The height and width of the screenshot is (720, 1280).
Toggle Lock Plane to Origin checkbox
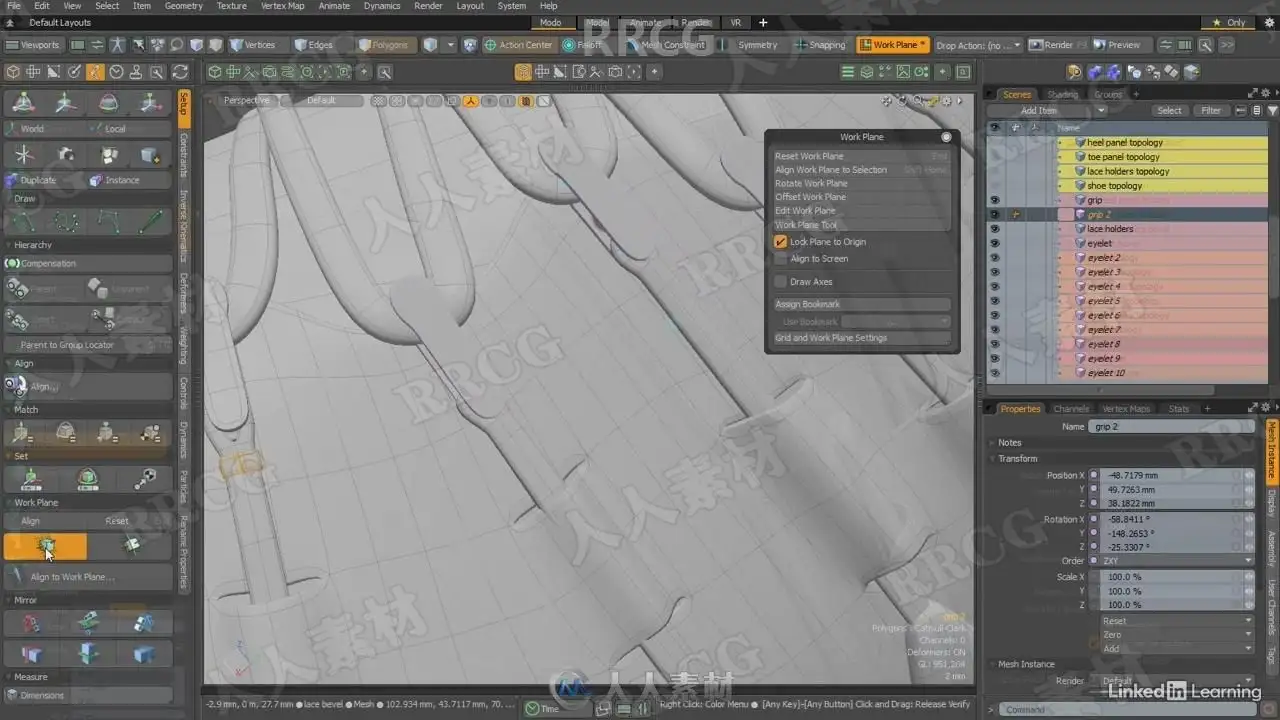tap(781, 242)
